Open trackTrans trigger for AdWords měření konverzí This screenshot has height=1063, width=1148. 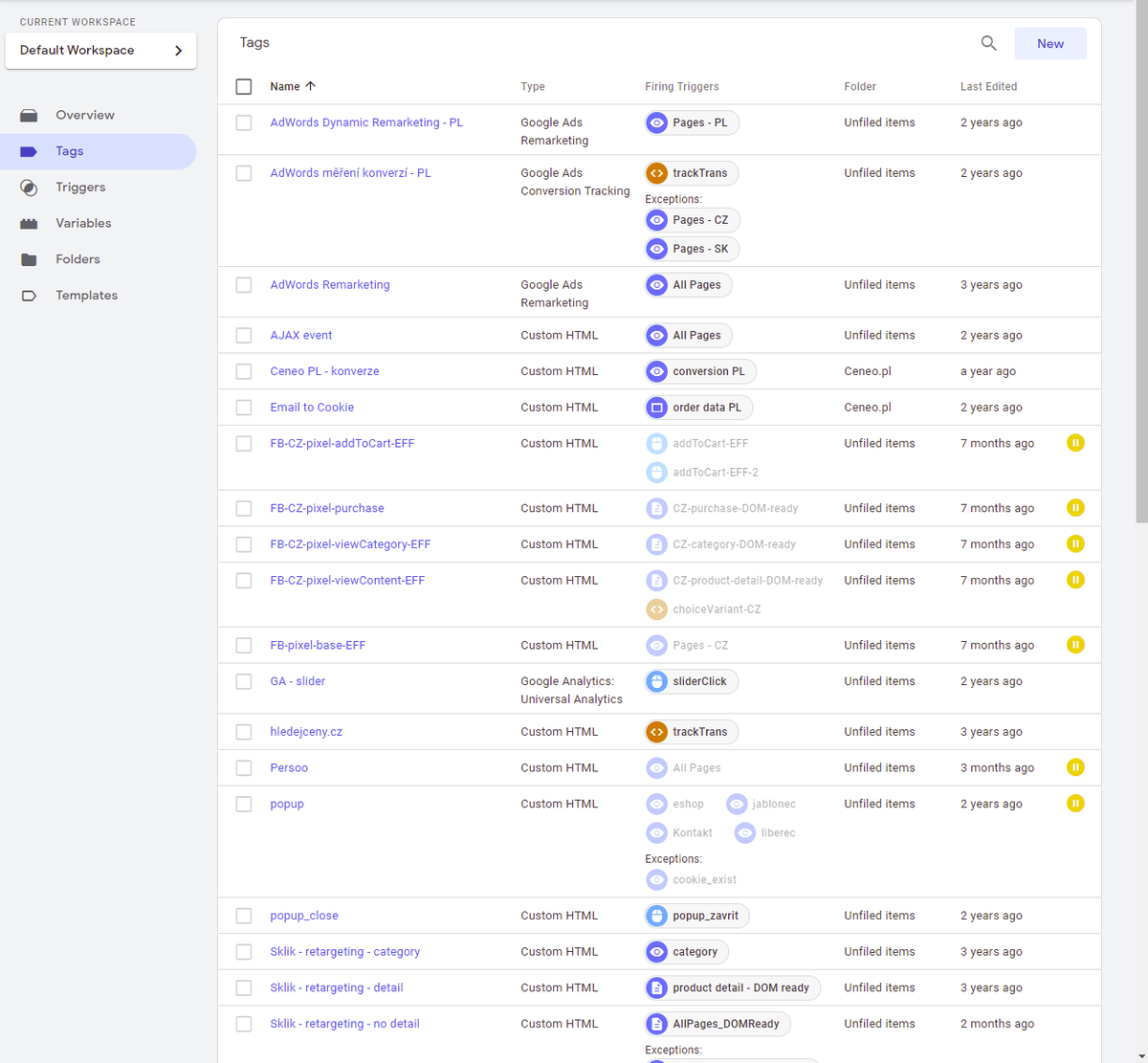click(692, 173)
